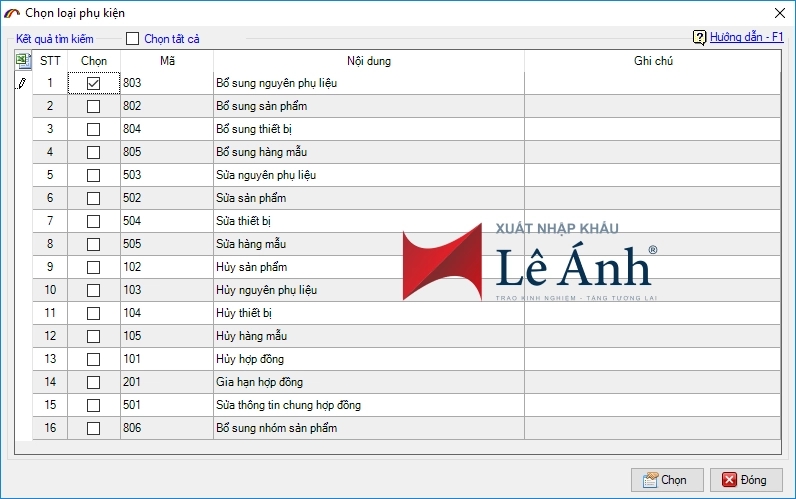The height and width of the screenshot is (499, 796).
Task: Select checkbox for Gia hạn hợp đồng
Action: click(x=94, y=382)
